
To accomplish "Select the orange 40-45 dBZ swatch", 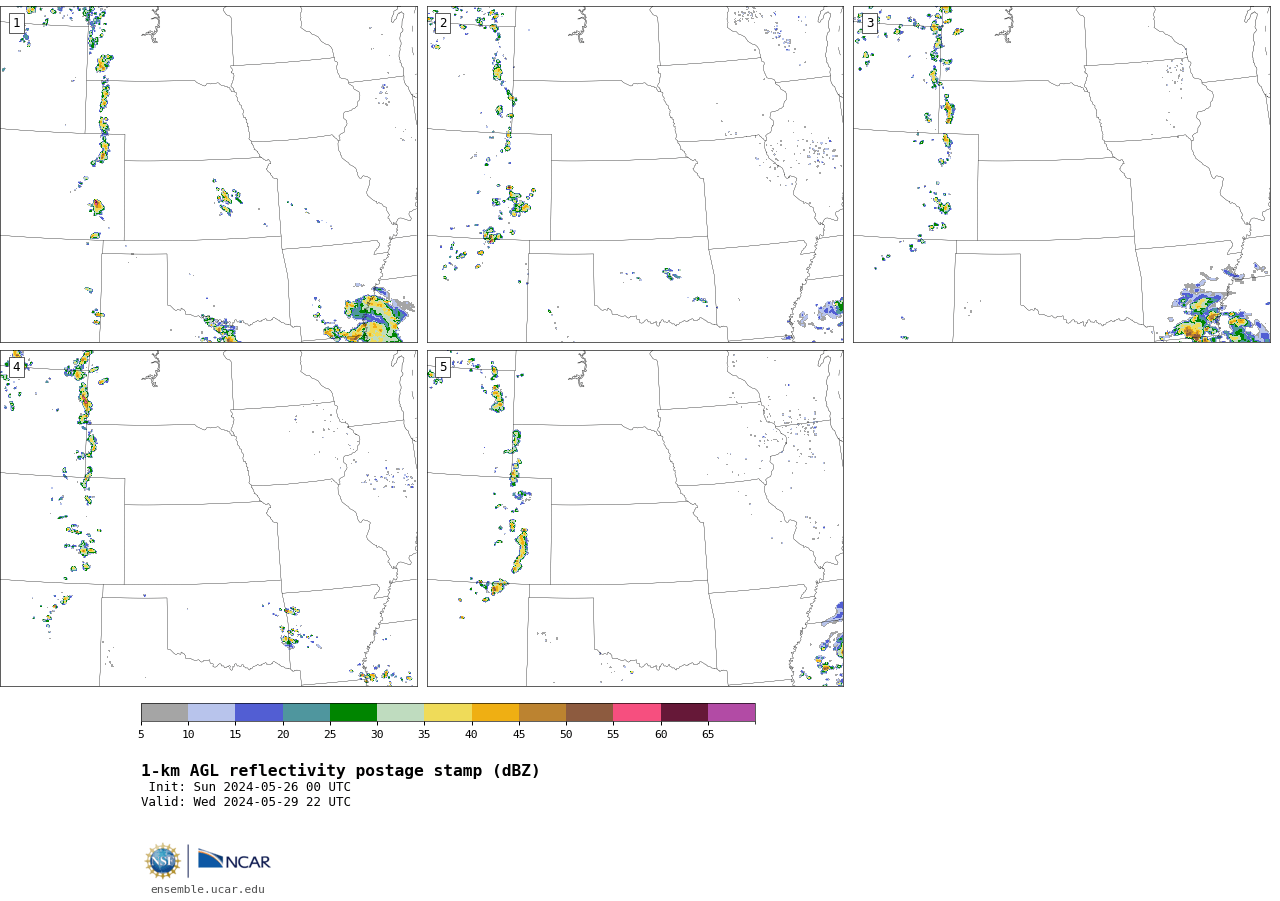I will (x=495, y=713).
